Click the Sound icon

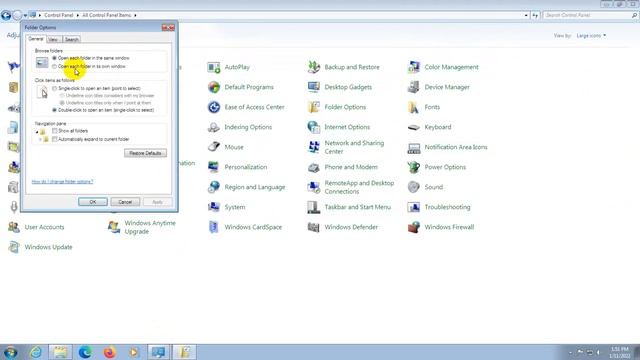[x=414, y=187]
